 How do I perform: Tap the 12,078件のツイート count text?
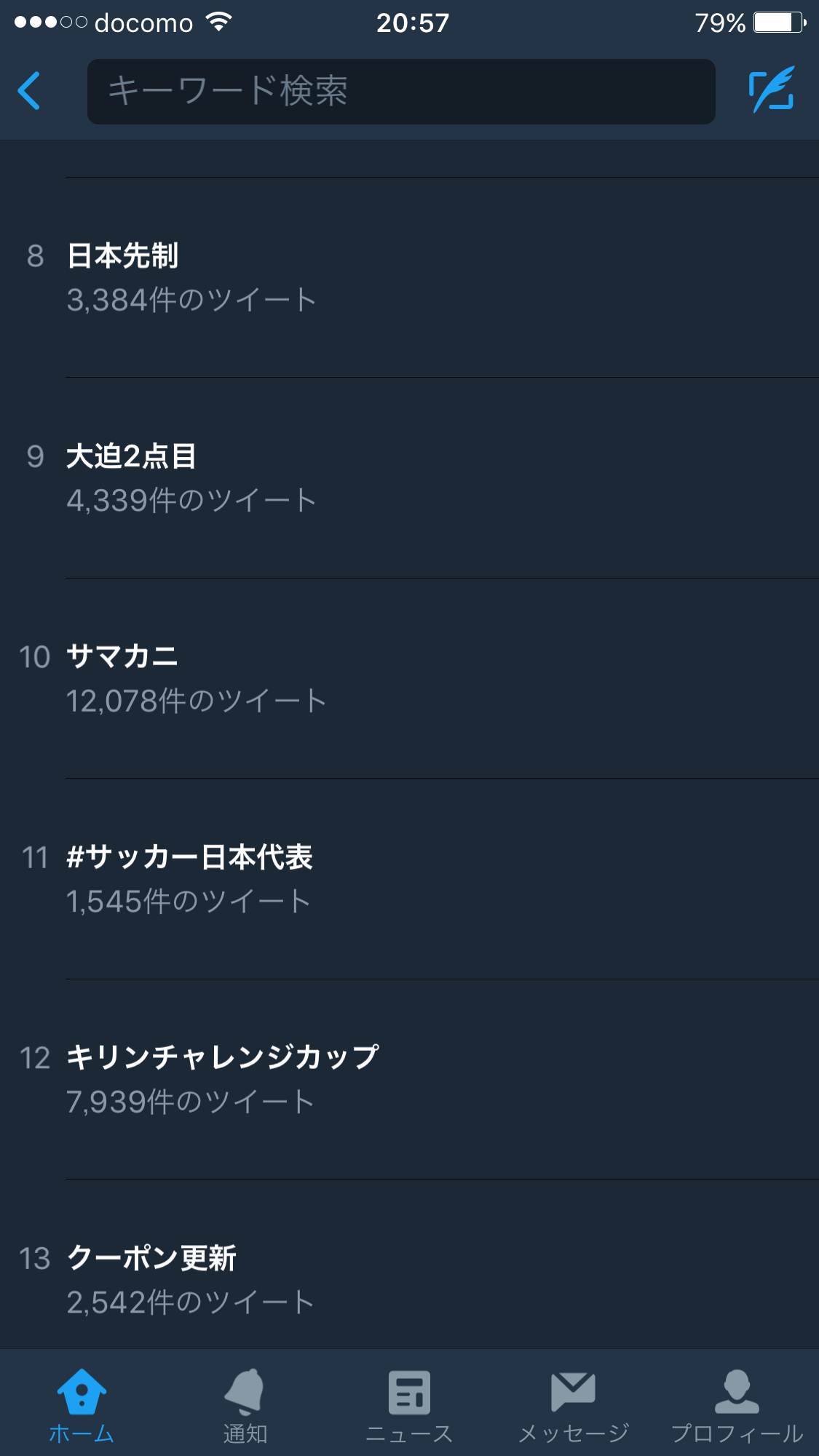[x=197, y=701]
